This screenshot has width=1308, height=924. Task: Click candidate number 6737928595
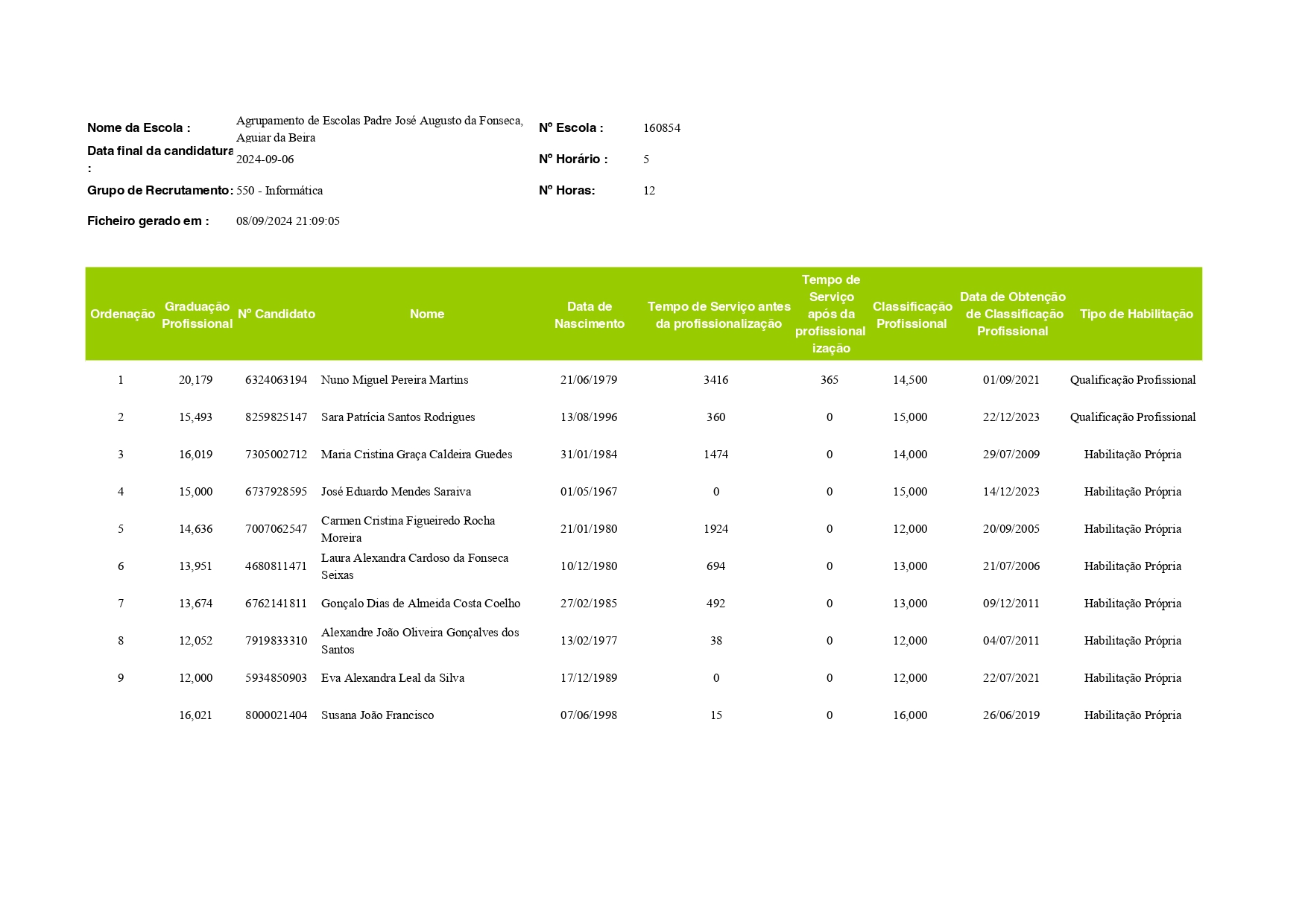[x=276, y=492]
